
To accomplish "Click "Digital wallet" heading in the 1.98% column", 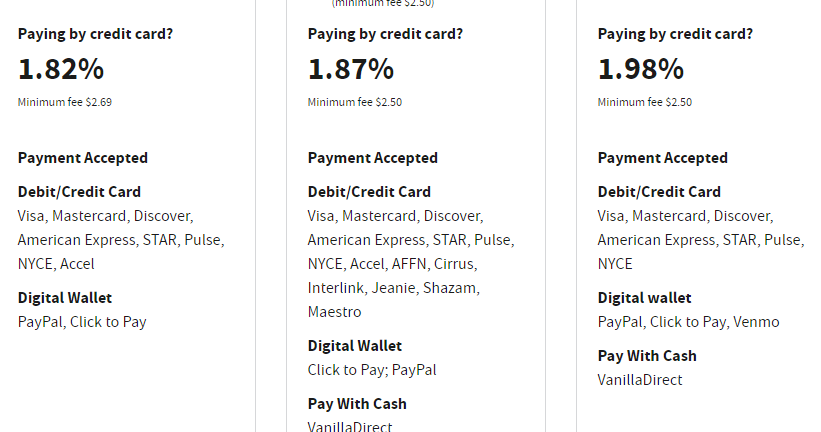I will pos(645,298).
